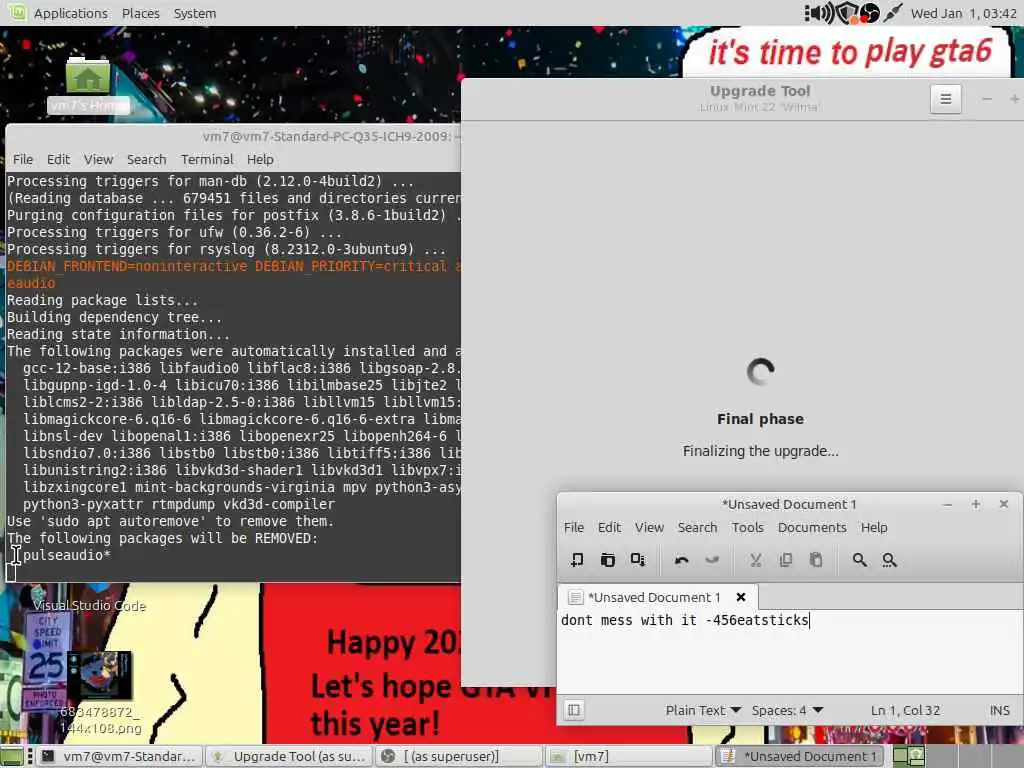
Task: Open the terminal Edit menu
Action: pyautogui.click(x=58, y=159)
